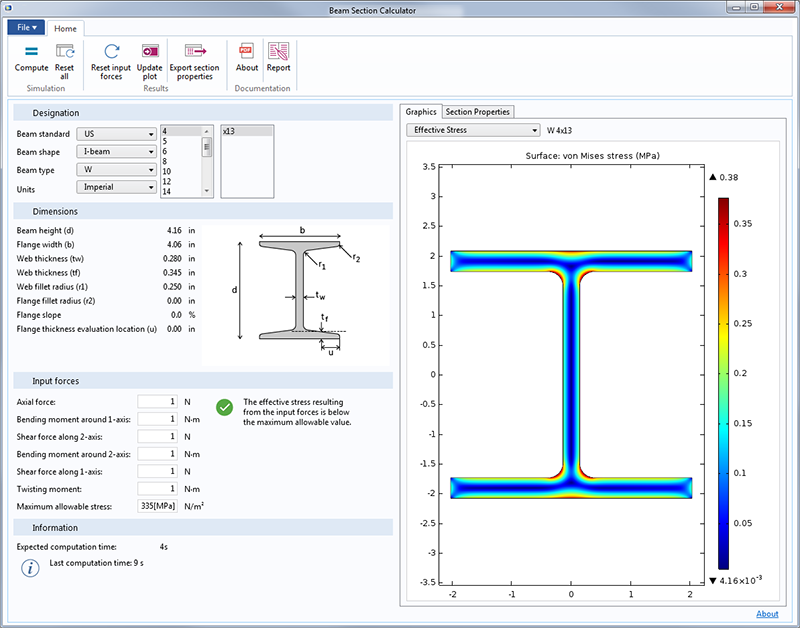Switch to the Graphics tab
Viewport: 800px width, 628px height.
coord(421,112)
